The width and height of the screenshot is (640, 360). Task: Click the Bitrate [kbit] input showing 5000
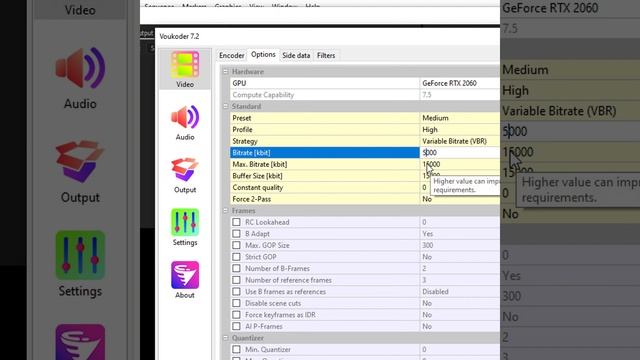pos(460,152)
